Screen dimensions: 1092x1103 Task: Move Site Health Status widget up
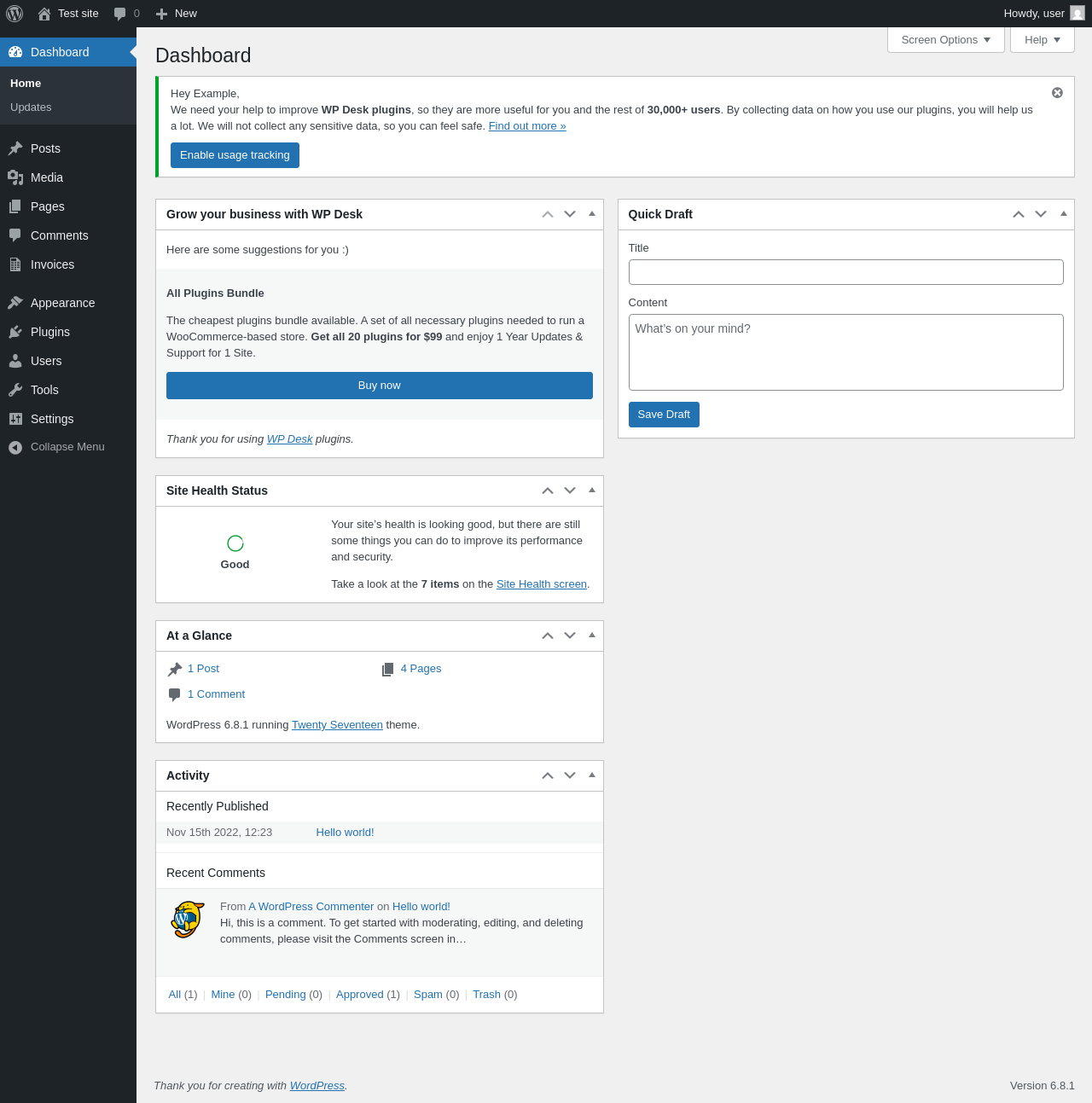coord(548,491)
